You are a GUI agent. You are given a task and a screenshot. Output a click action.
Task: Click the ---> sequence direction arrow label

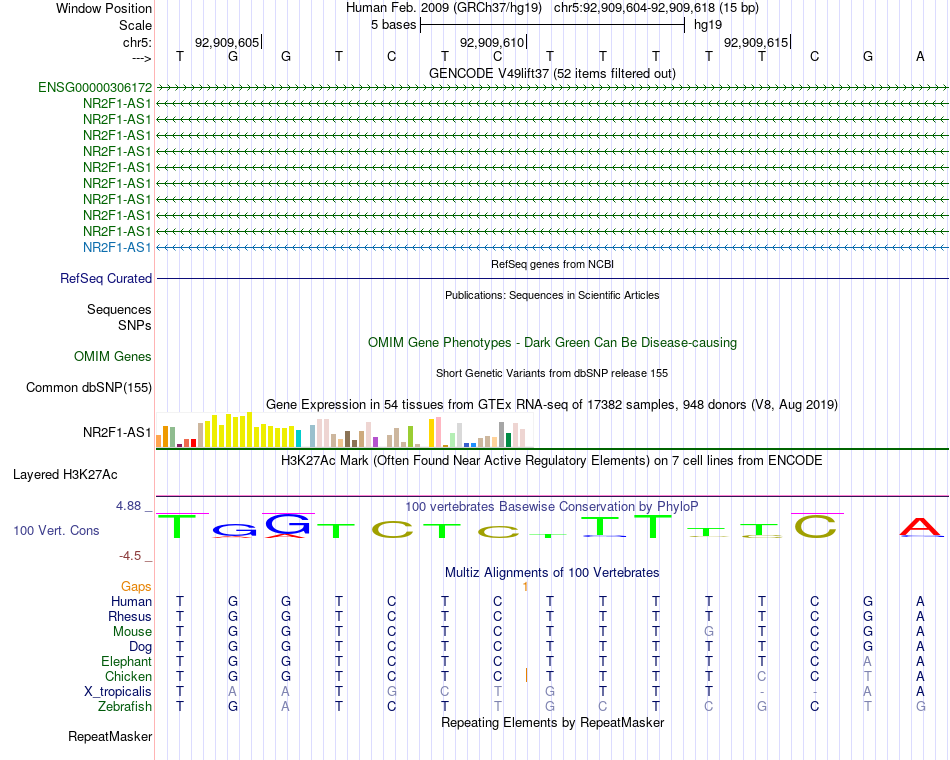click(142, 58)
